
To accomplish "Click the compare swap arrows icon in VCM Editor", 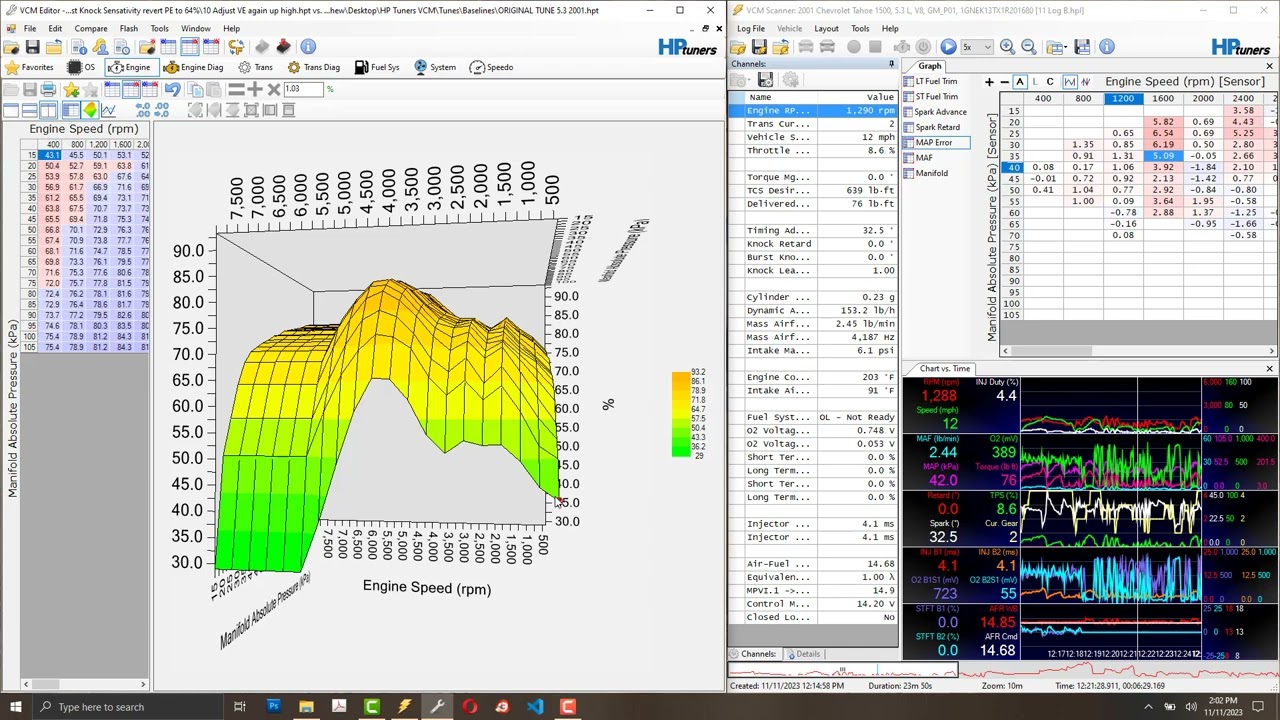I will tap(236, 47).
